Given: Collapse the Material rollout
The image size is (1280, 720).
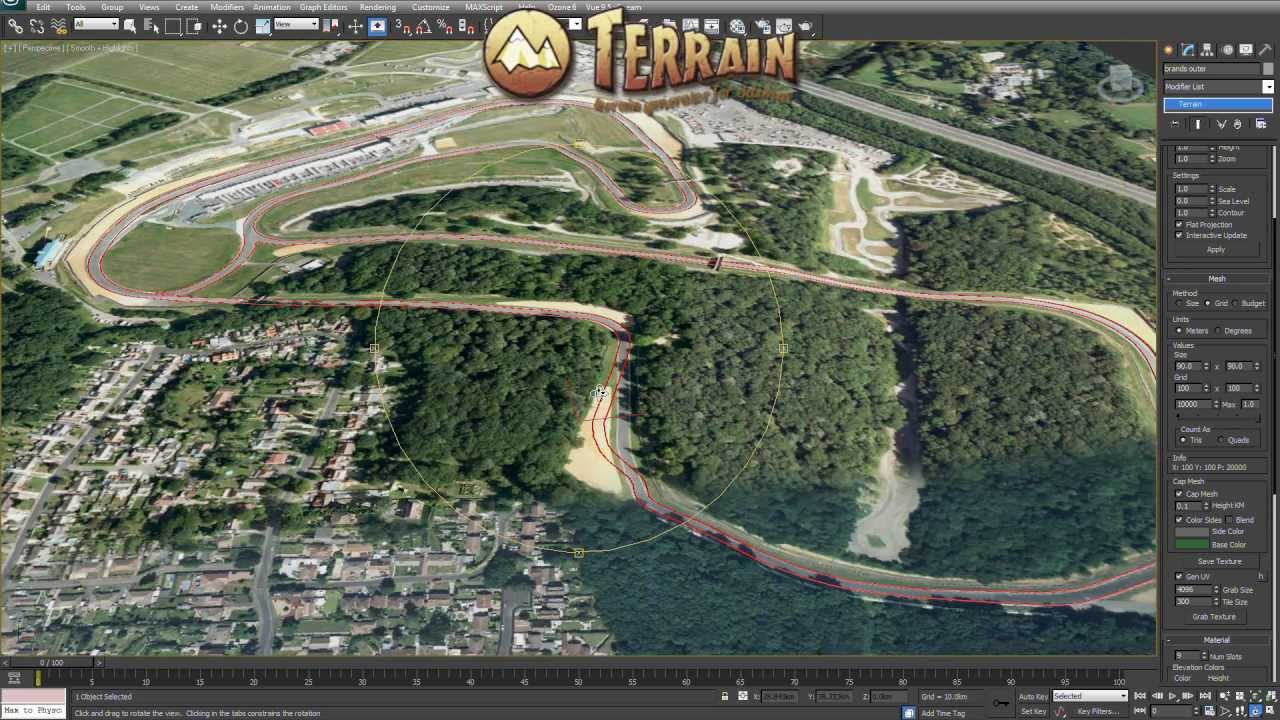Looking at the screenshot, I should point(1216,640).
